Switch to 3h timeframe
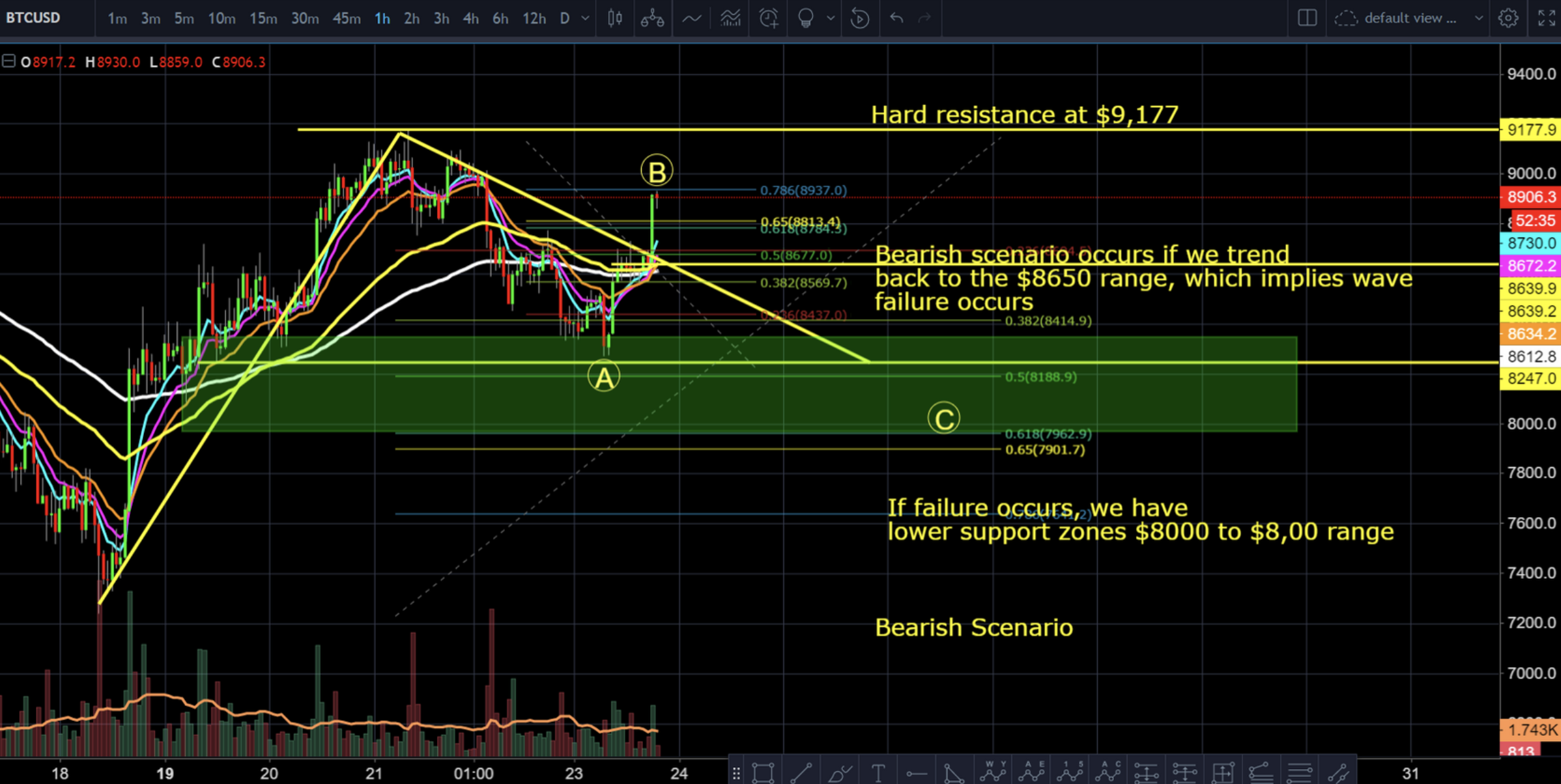The height and width of the screenshot is (784, 1561). point(442,18)
